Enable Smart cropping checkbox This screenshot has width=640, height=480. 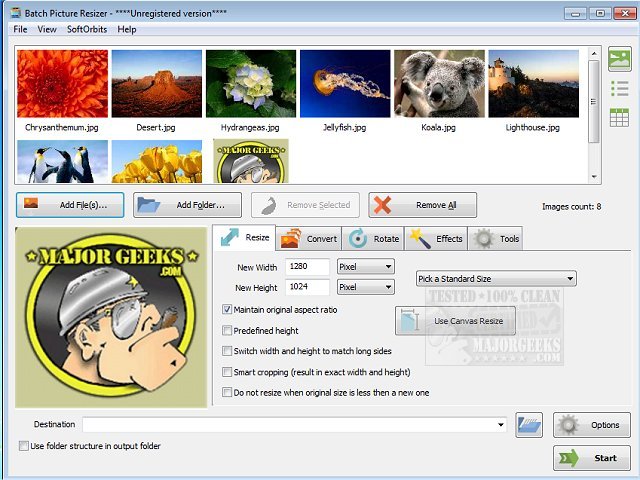pyautogui.click(x=227, y=372)
